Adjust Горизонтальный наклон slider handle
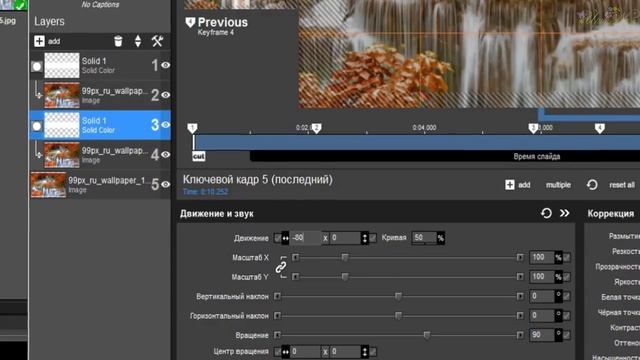 coord(398,316)
